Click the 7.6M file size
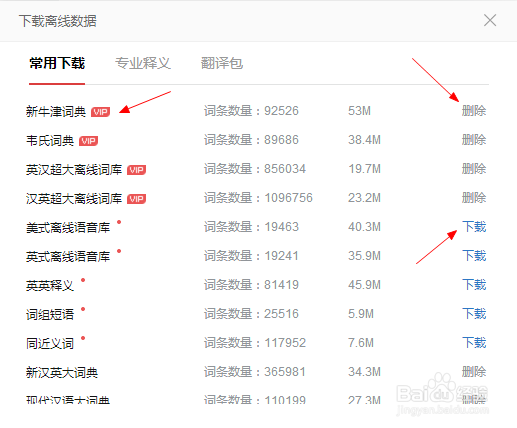 (361, 343)
